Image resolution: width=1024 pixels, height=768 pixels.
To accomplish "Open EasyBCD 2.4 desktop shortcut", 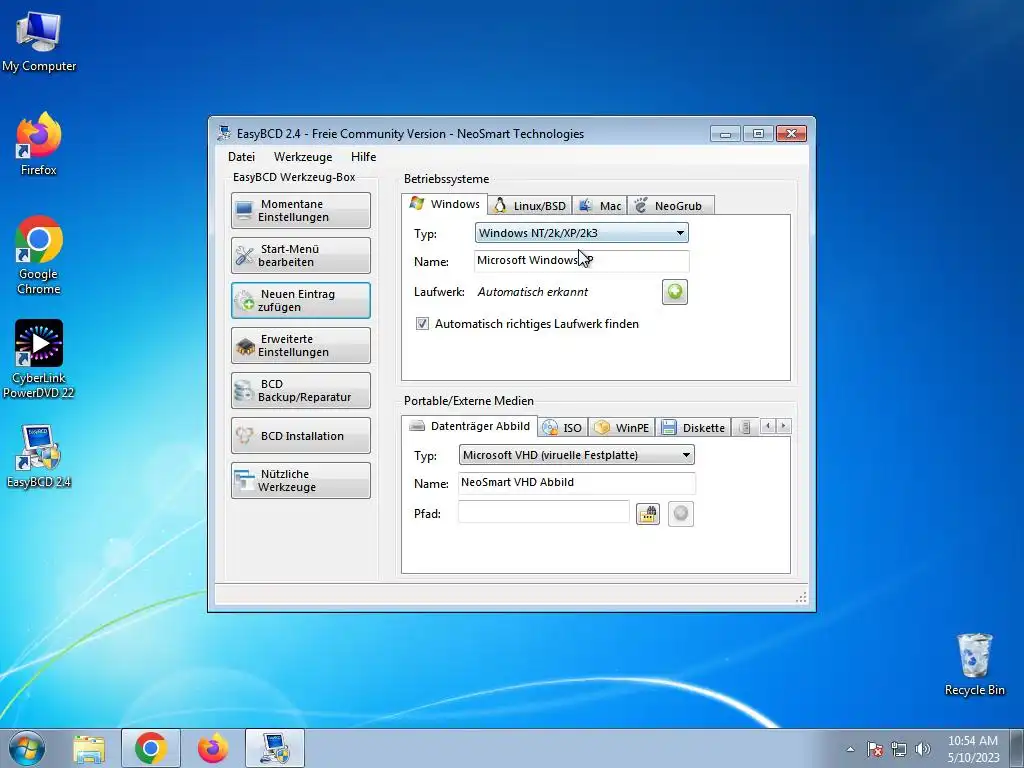I will [39, 456].
